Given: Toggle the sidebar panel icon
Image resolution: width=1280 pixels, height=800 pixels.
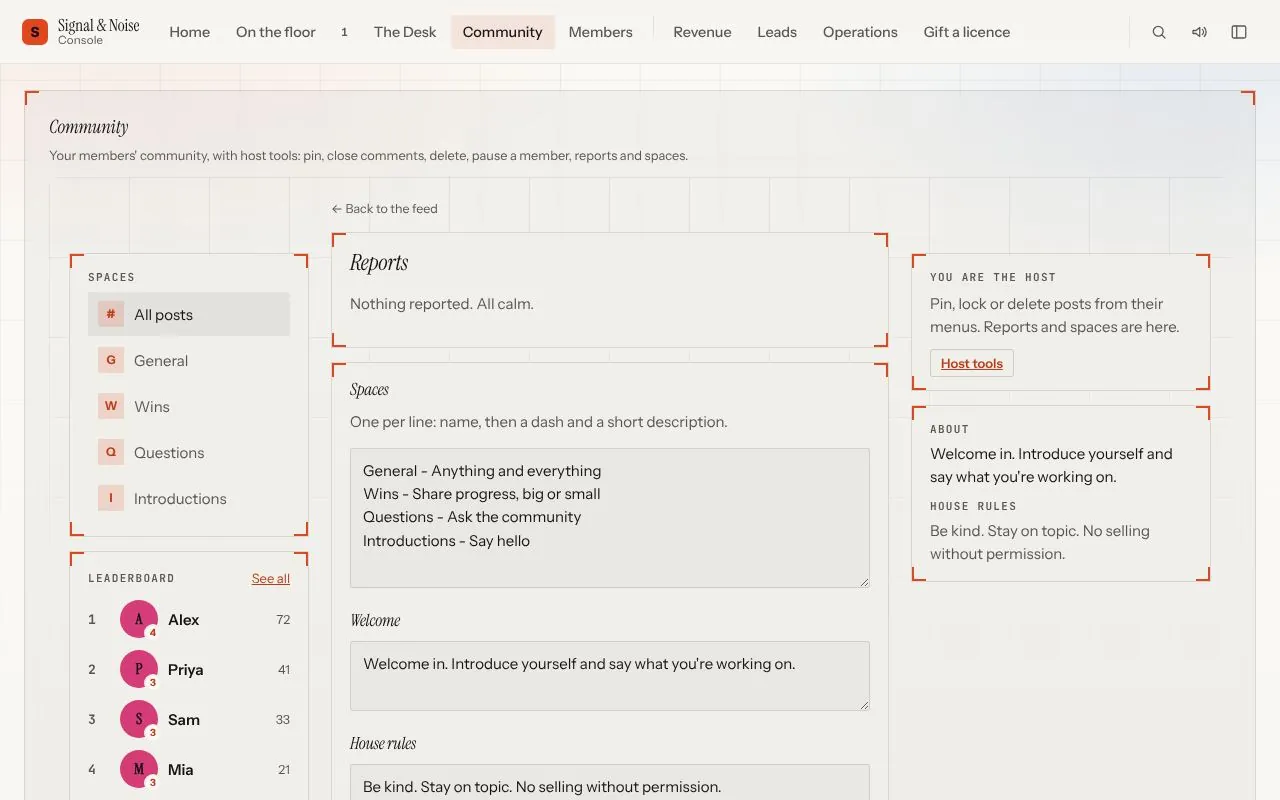Looking at the screenshot, I should (1239, 32).
